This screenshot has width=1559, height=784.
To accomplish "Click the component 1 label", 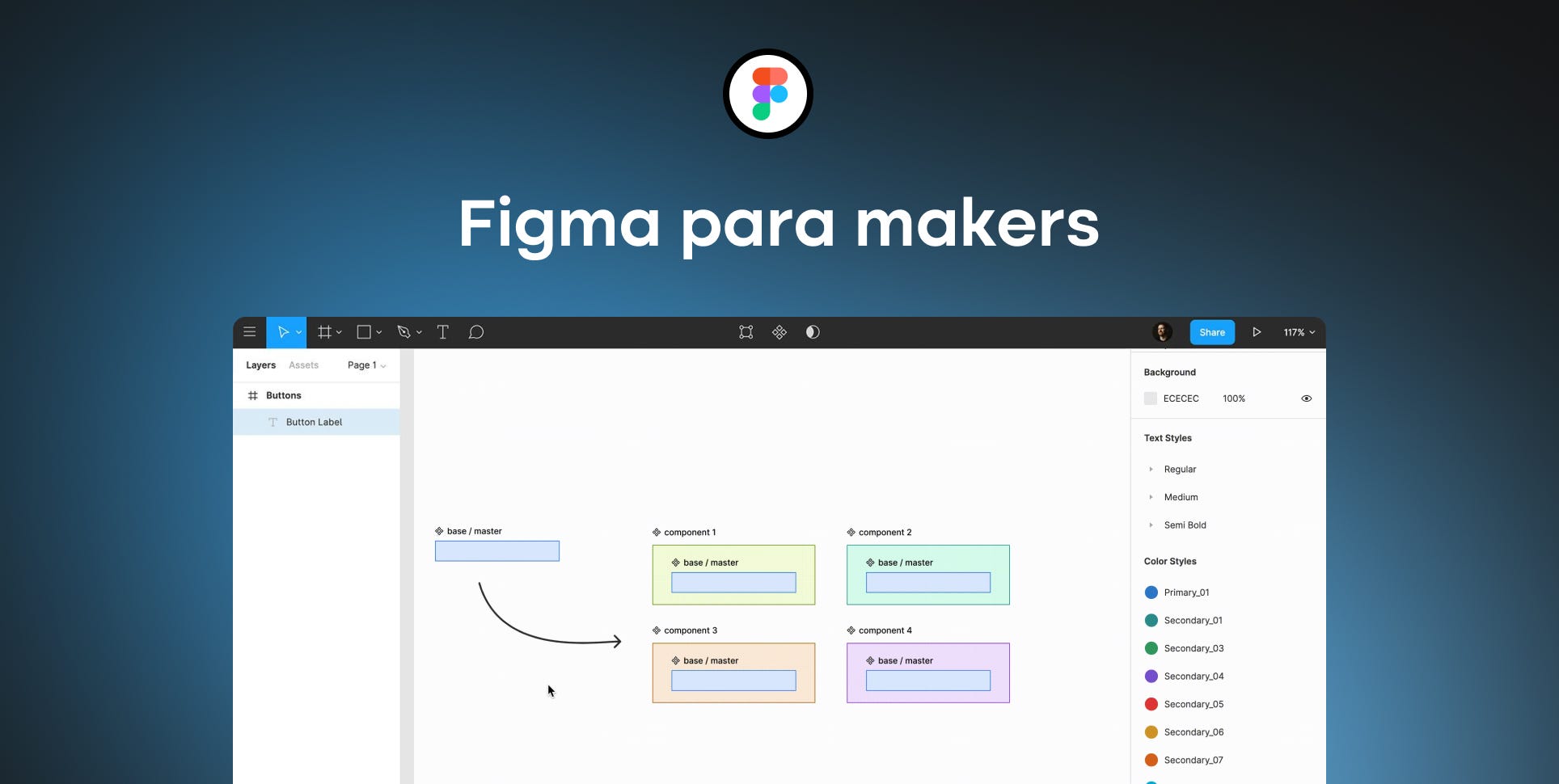I will click(x=690, y=532).
